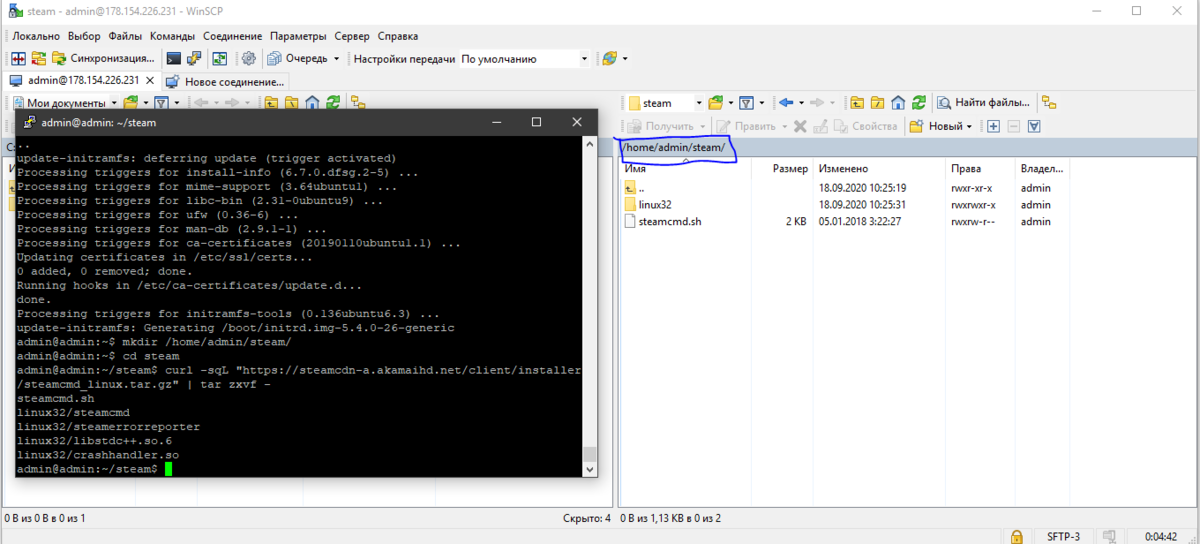This screenshot has height=544, width=1200.
Task: Select the linux32 folder
Action: click(x=647, y=204)
